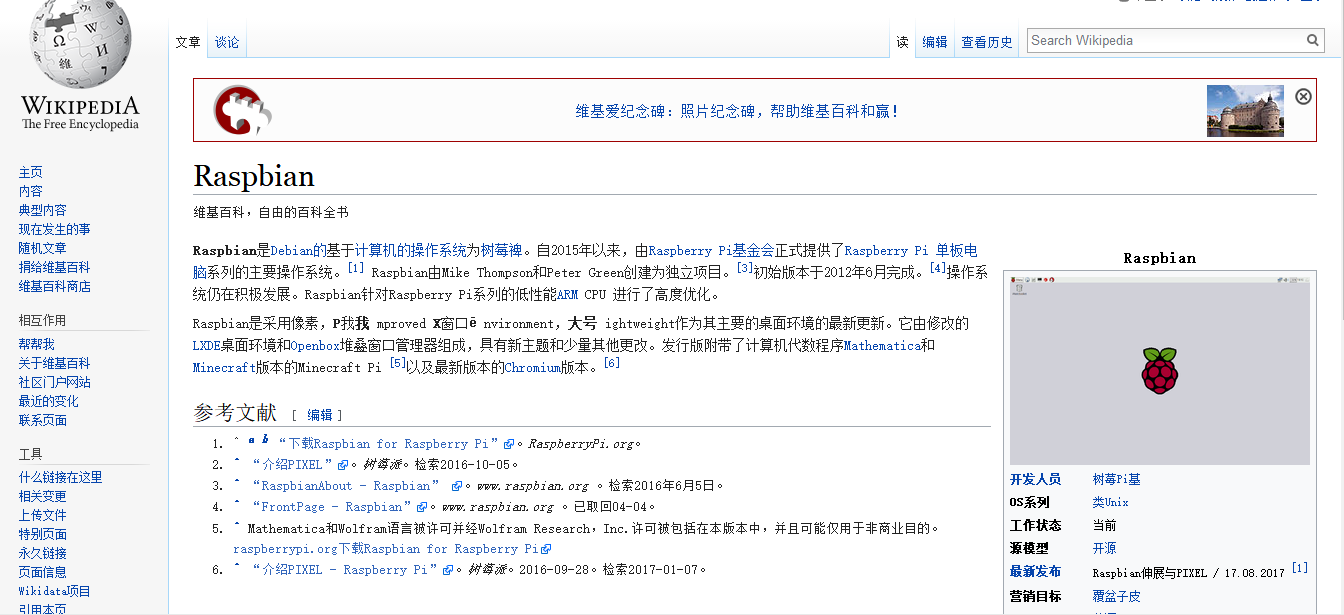The height and width of the screenshot is (615, 1344).
Task: Dismiss the banner with the X icon
Action: coord(1303,96)
